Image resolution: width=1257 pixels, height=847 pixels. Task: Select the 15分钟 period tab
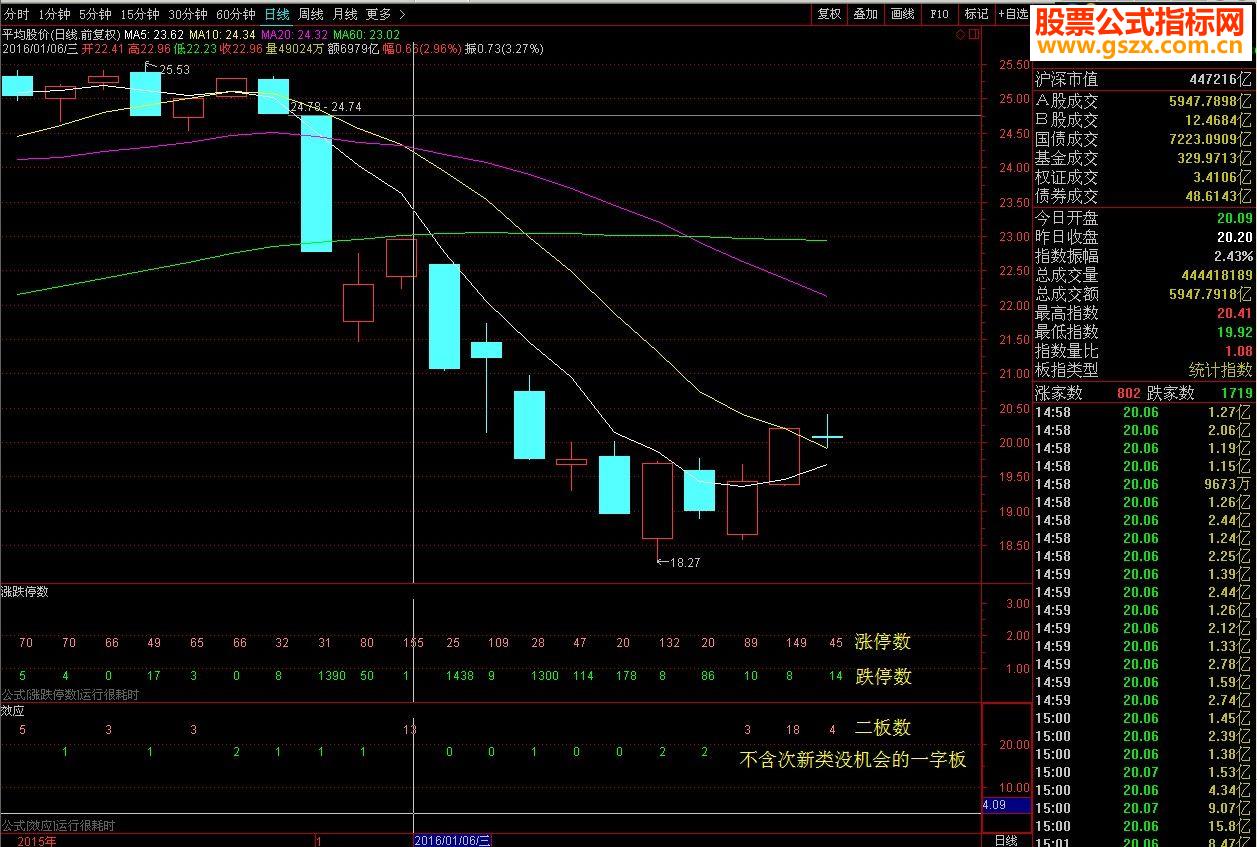(140, 14)
